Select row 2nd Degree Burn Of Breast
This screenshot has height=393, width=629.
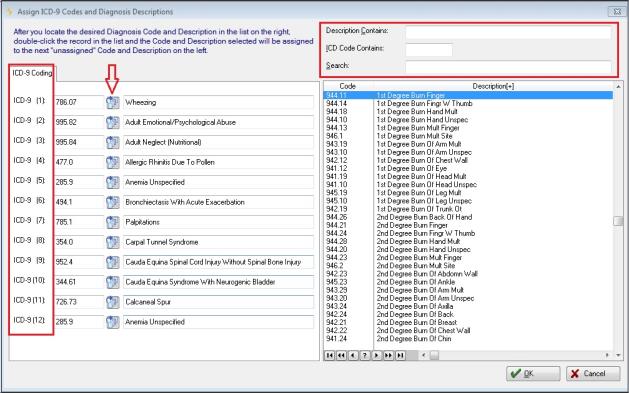(x=468, y=322)
